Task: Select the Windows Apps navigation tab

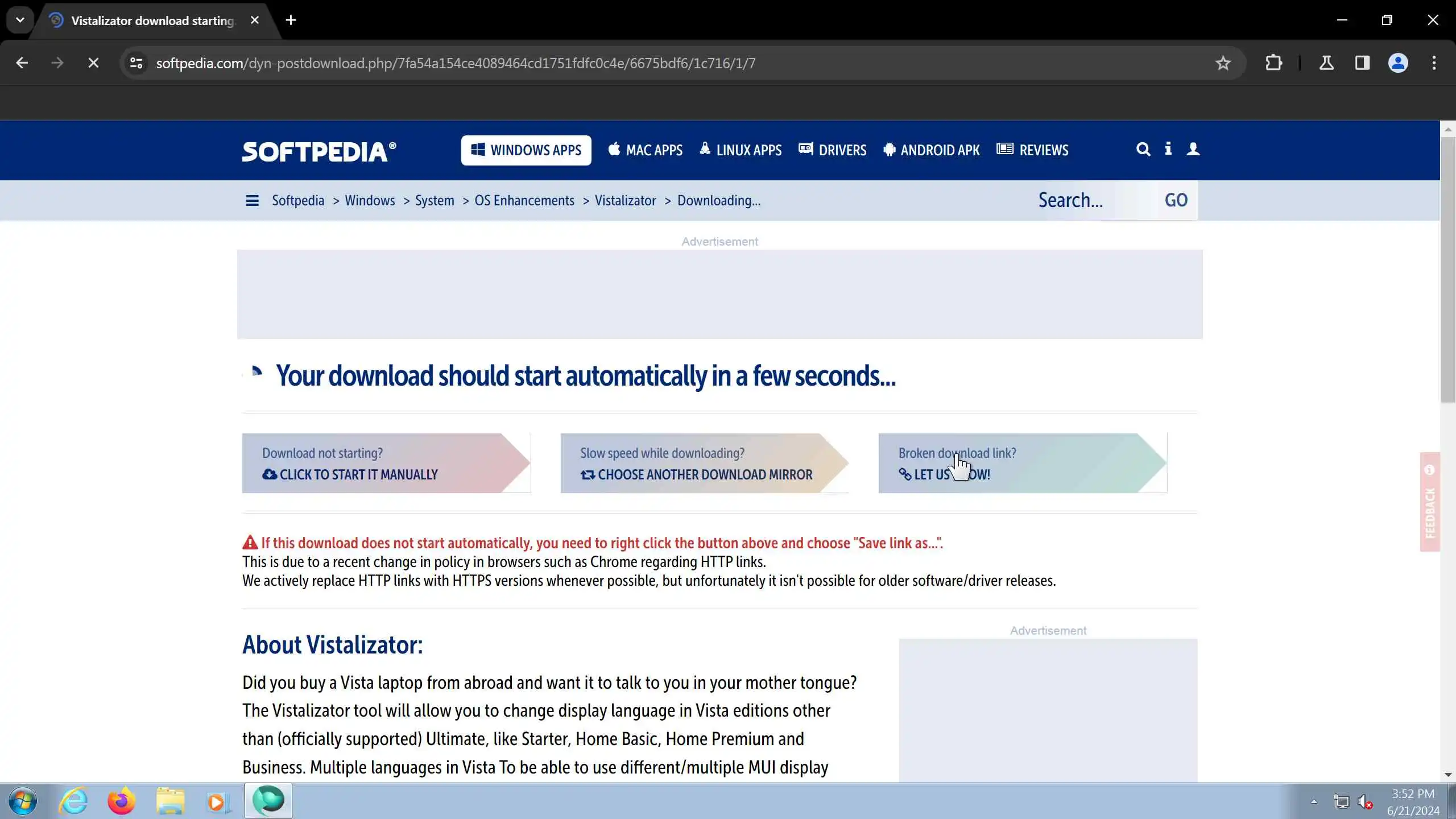Action: (526, 150)
